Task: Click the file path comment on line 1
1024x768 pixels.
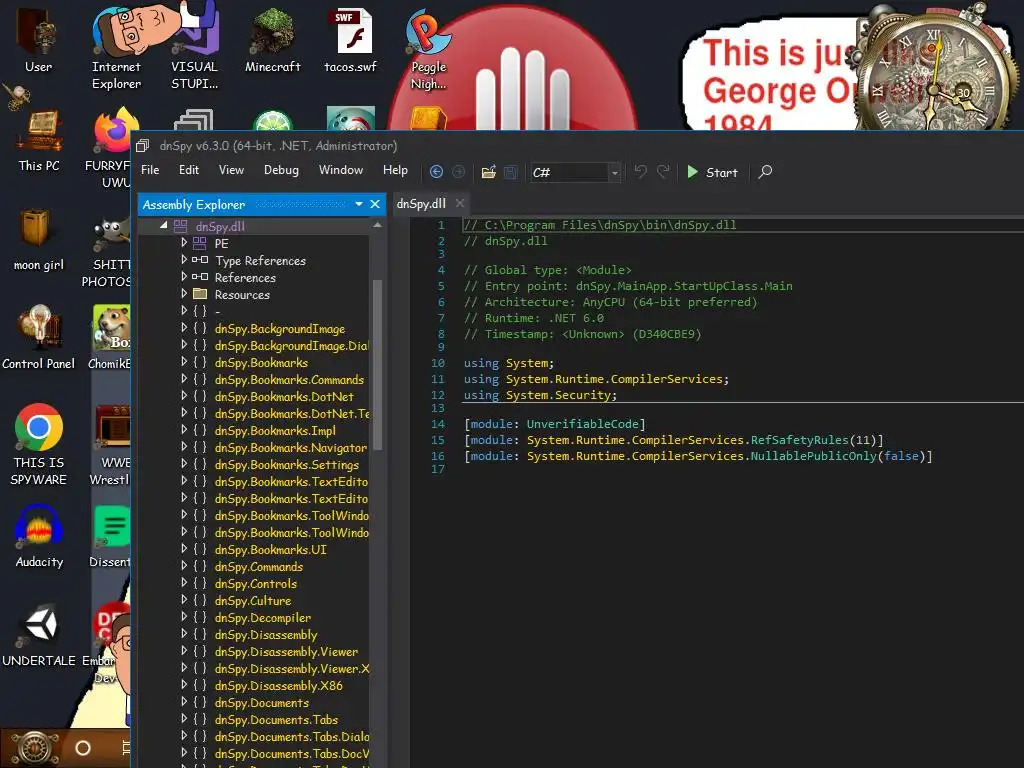Action: tap(600, 225)
